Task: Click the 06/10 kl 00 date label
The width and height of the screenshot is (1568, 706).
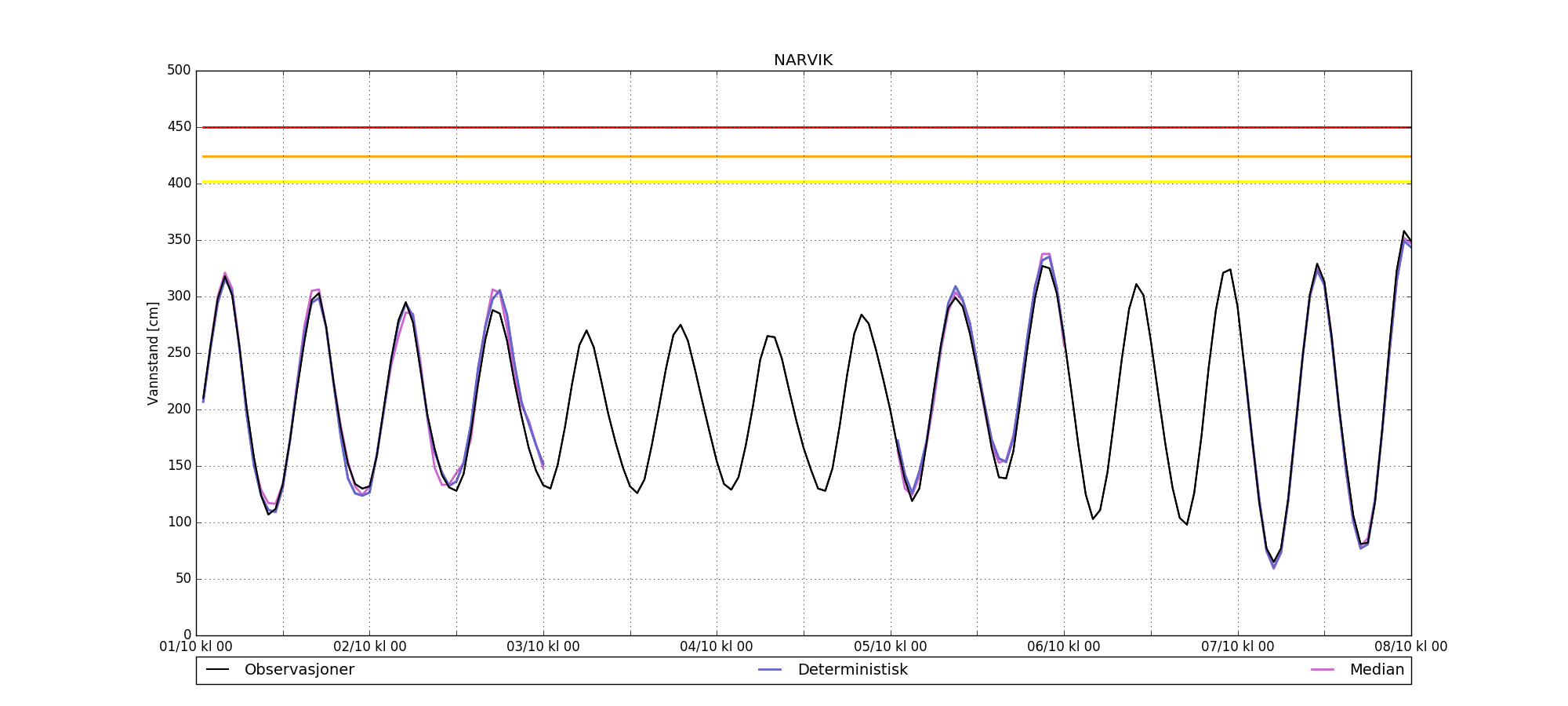Action: tap(1064, 647)
